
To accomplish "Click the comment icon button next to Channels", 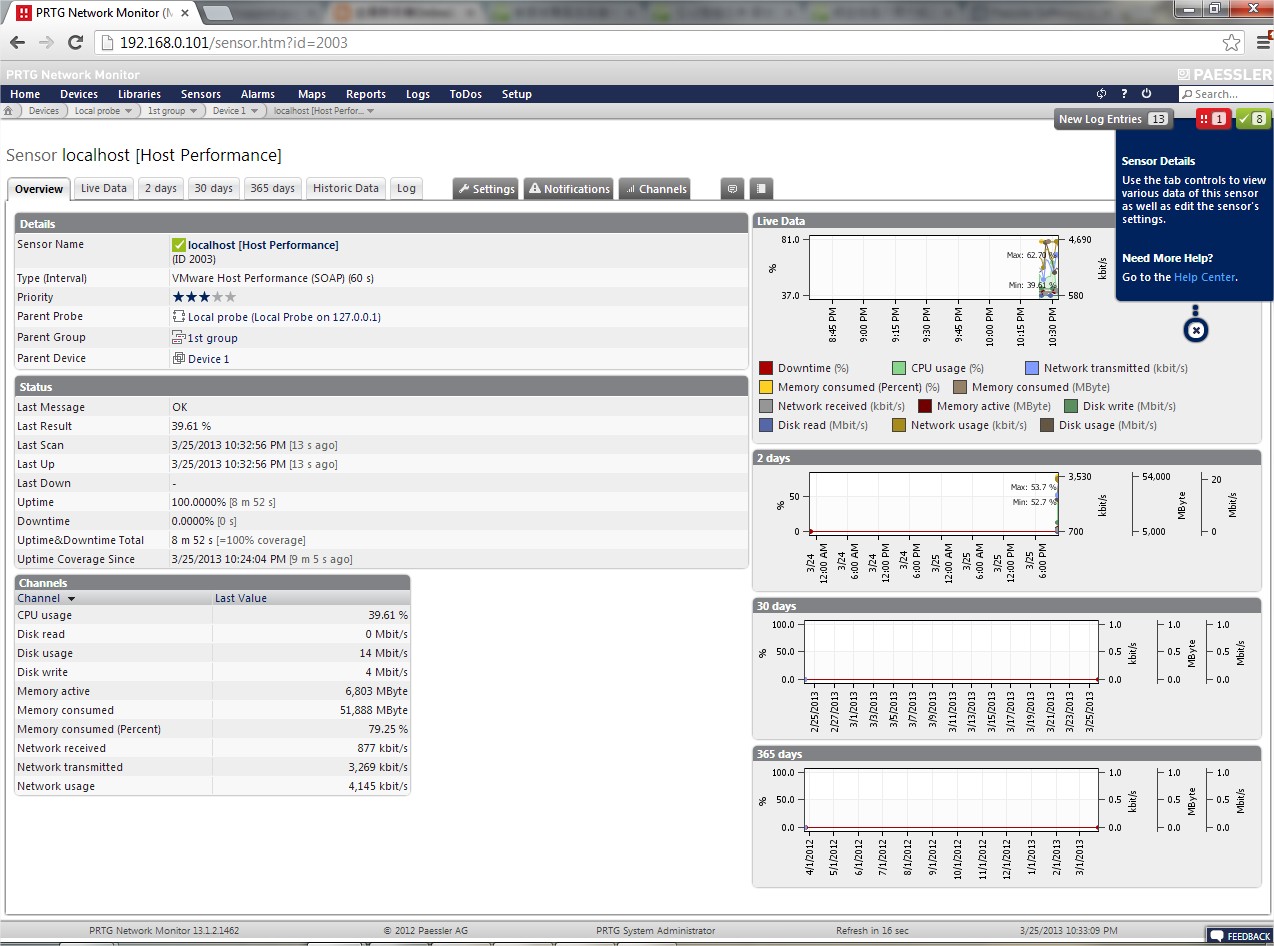I will [733, 188].
